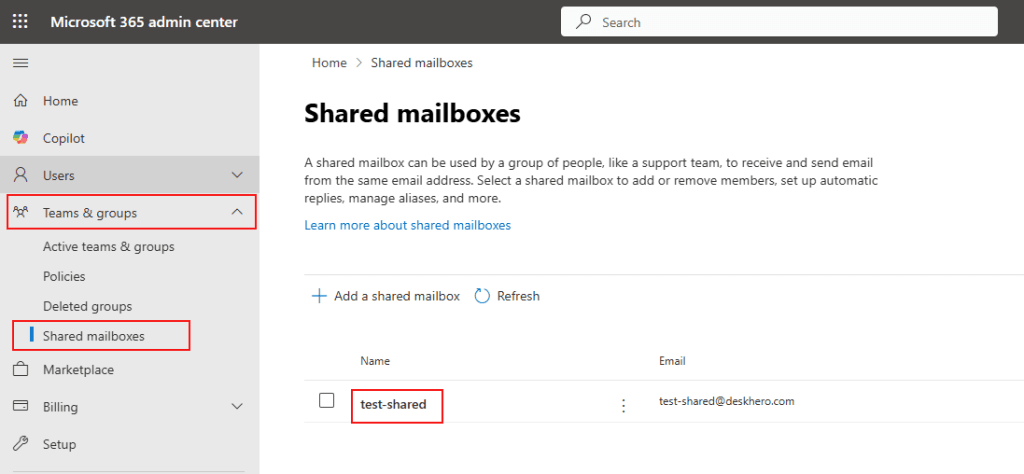
Task: Open Policies under Teams & groups
Action: pyautogui.click(x=64, y=276)
